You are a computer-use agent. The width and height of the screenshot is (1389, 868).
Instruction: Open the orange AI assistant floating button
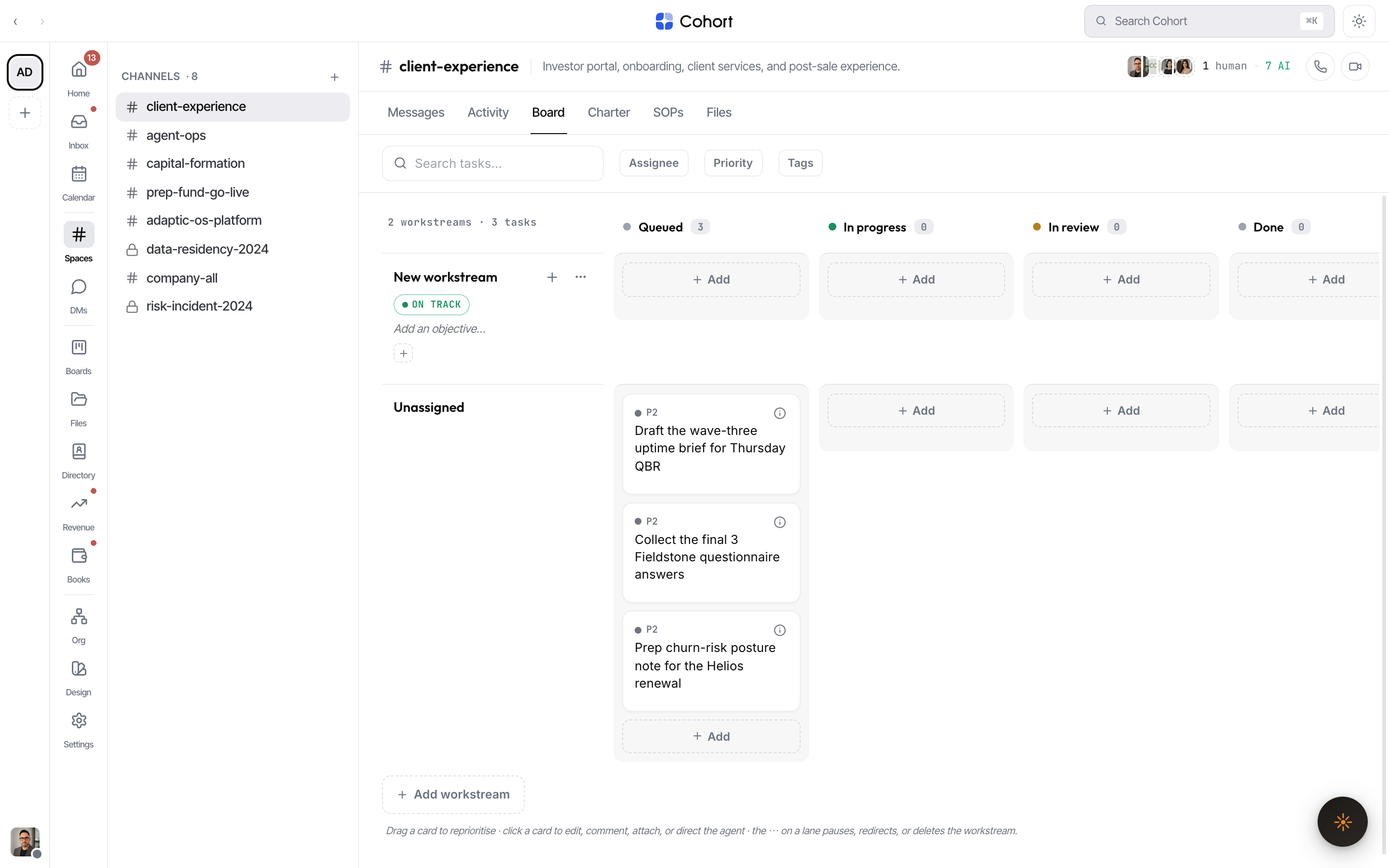pos(1343,822)
